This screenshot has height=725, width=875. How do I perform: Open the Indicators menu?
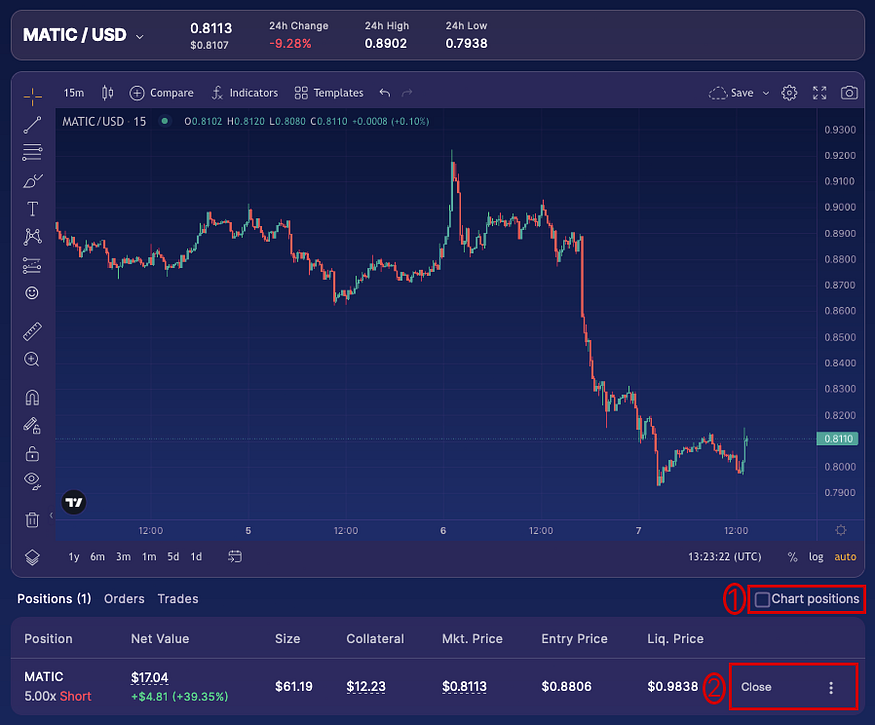point(244,93)
